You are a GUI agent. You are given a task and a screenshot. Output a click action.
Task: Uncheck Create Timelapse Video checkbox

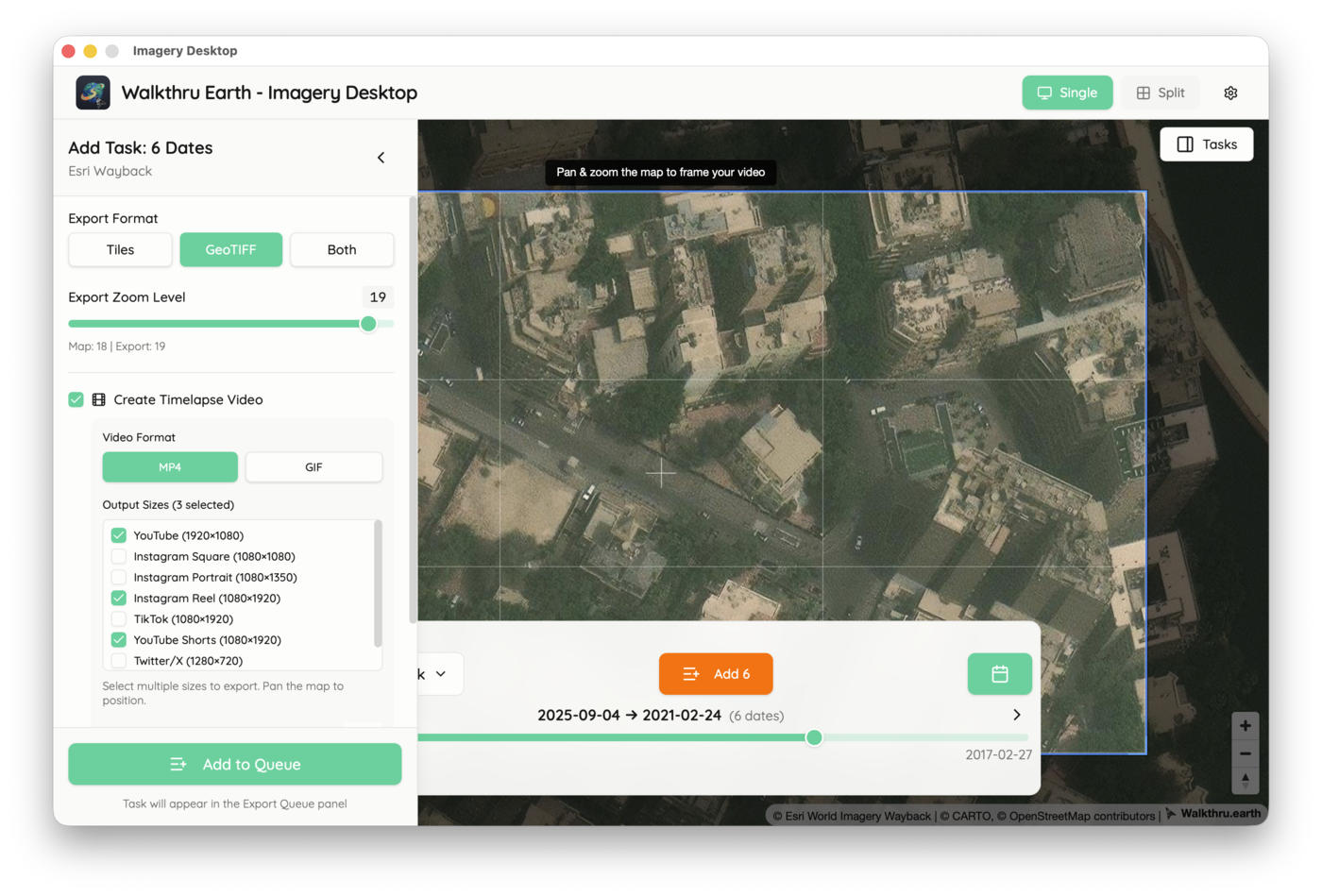(76, 399)
